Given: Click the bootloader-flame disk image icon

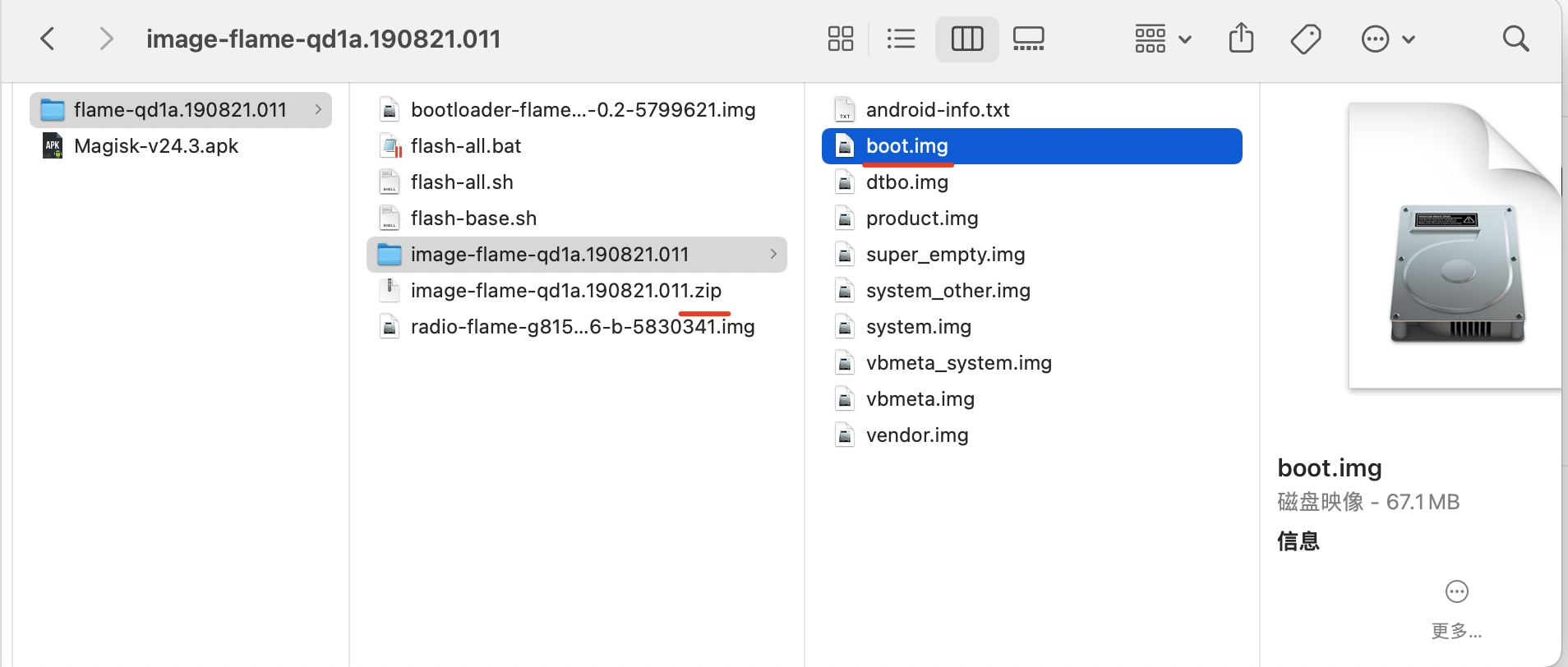Looking at the screenshot, I should [390, 110].
